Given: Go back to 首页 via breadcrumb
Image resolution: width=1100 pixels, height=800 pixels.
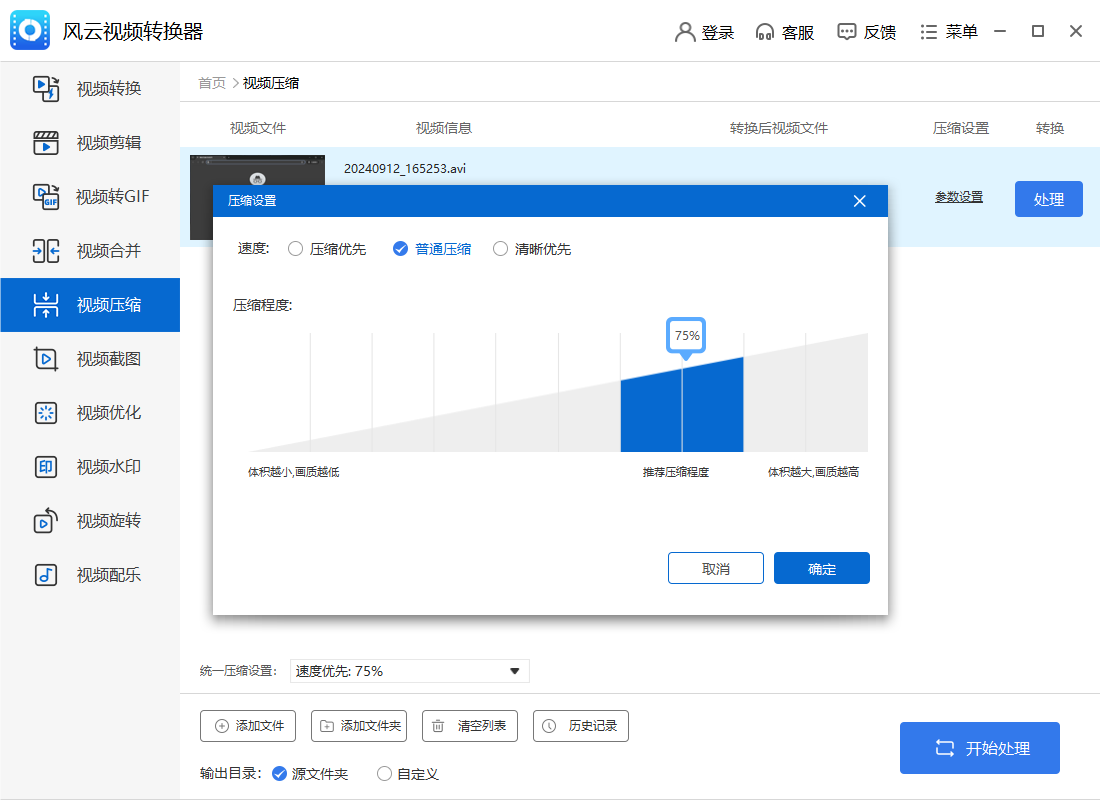Looking at the screenshot, I should 211,83.
